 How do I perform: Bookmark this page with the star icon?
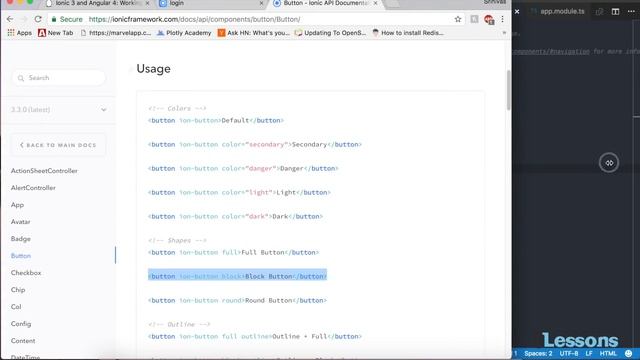coord(458,19)
